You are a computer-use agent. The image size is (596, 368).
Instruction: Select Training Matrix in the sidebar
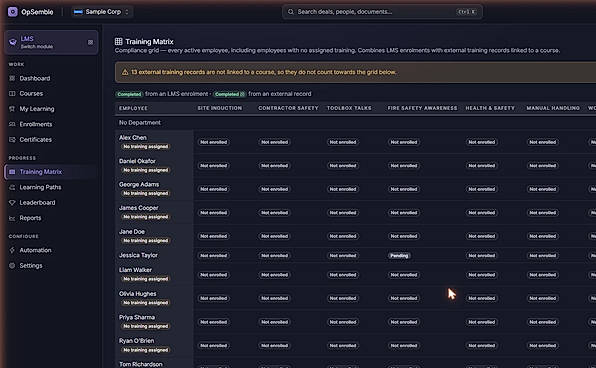(x=51, y=172)
